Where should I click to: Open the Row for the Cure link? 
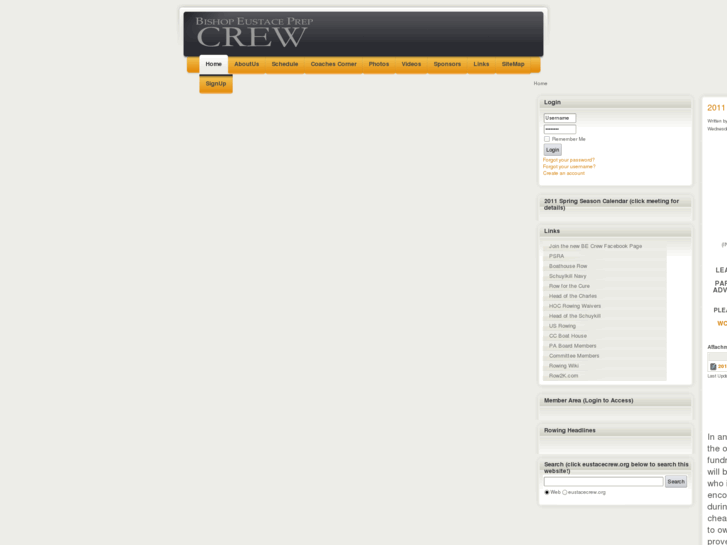[x=569, y=286]
